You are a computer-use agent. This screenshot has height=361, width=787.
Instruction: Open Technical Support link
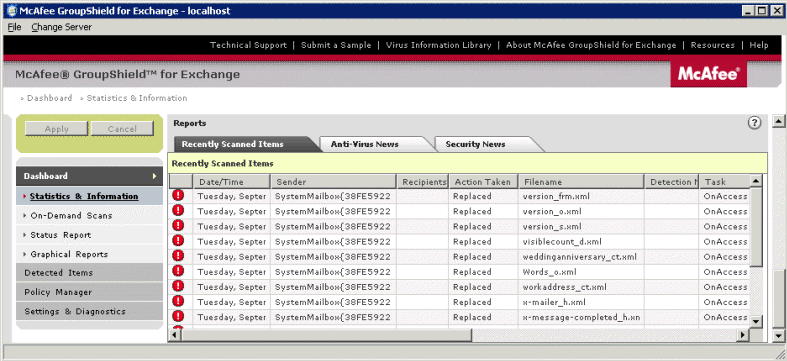[248, 45]
